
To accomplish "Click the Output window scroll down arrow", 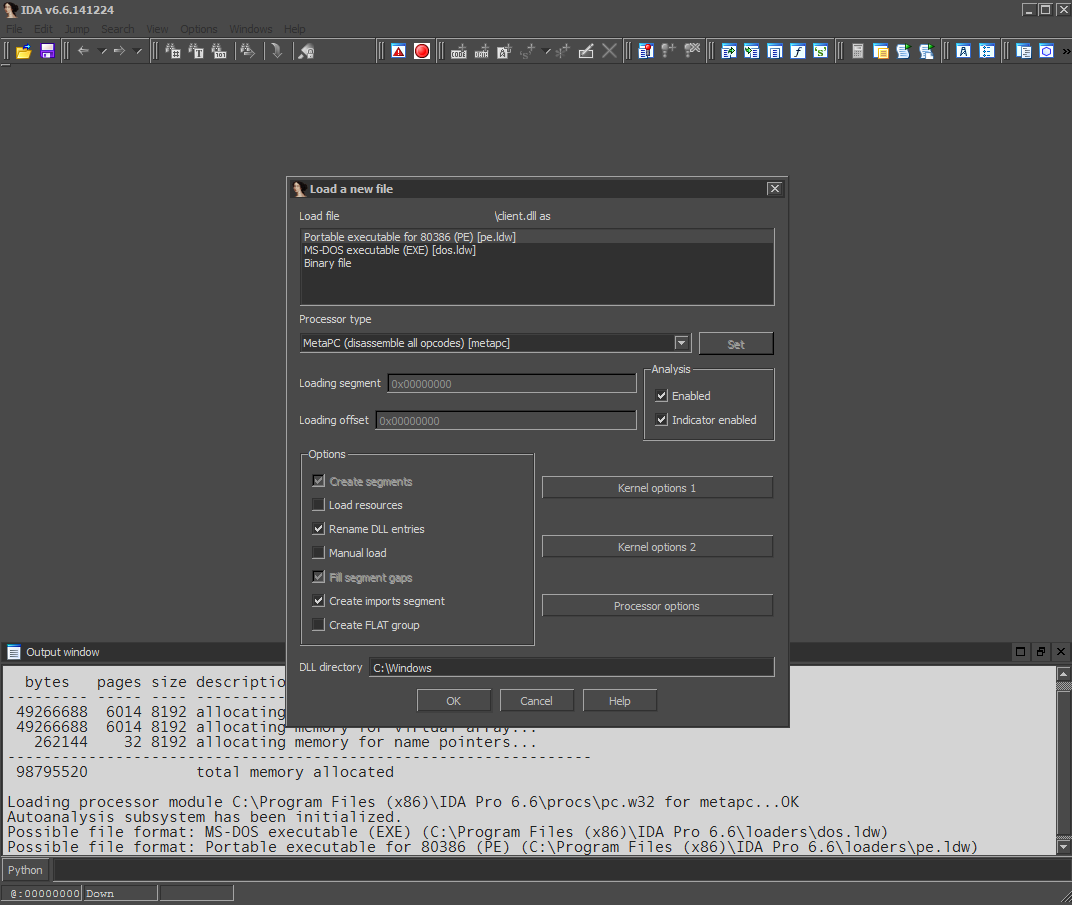I will coord(1063,847).
